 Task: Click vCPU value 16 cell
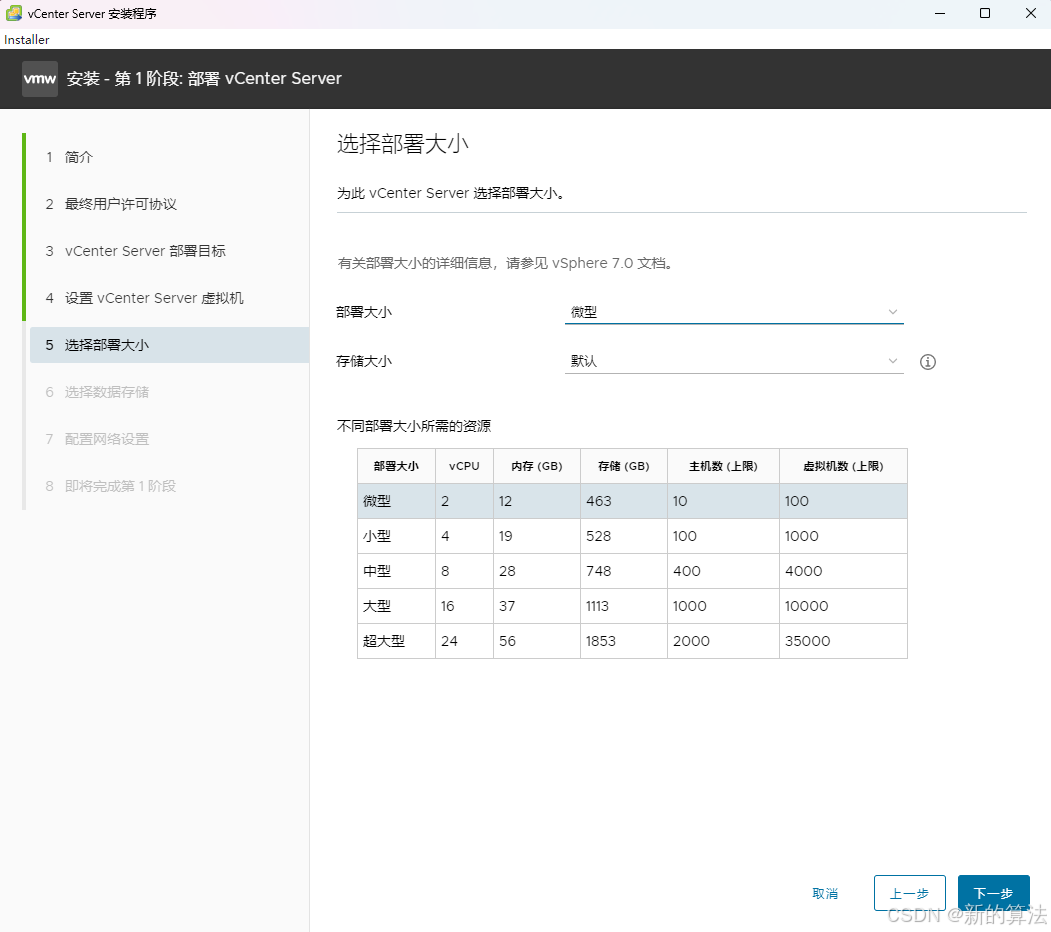(465, 605)
